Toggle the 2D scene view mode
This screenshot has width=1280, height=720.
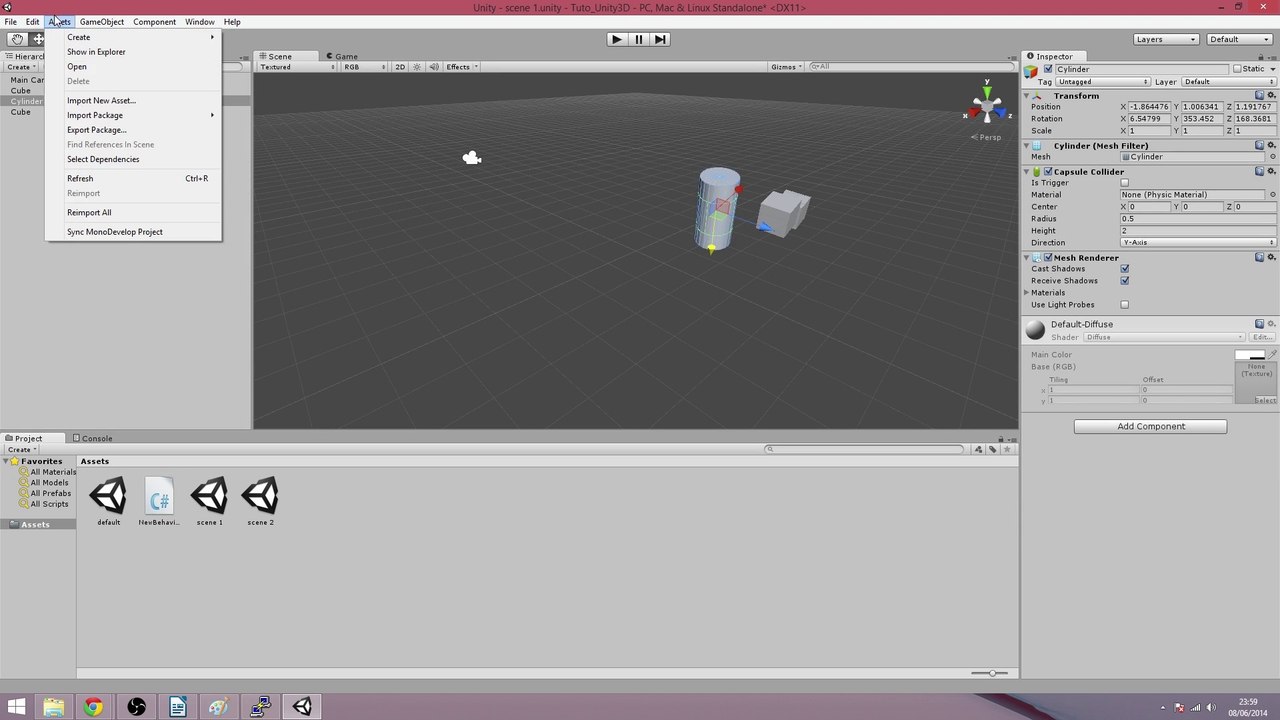400,67
